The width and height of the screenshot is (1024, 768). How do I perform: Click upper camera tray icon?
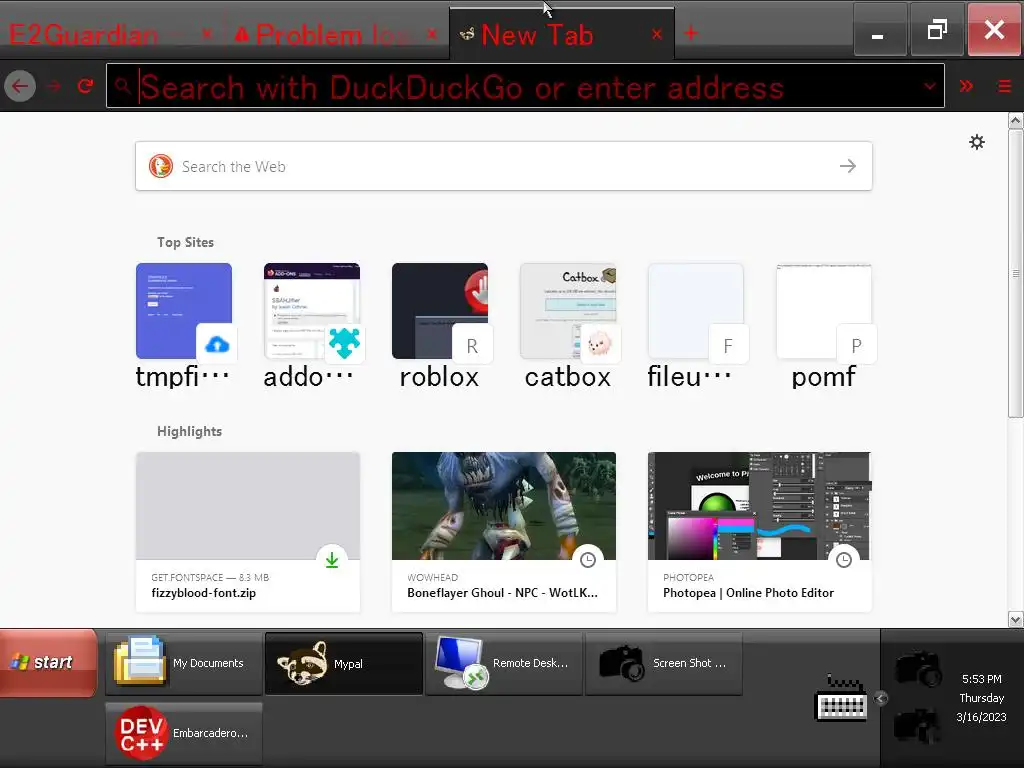pos(918,668)
